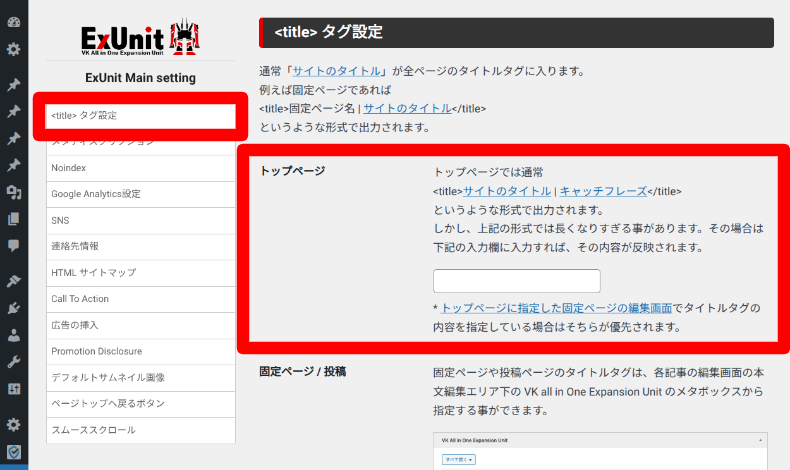This screenshot has height=470, width=790.
Task: Click サイトのタイトル link in トップページ section
Action: pyautogui.click(x=507, y=191)
